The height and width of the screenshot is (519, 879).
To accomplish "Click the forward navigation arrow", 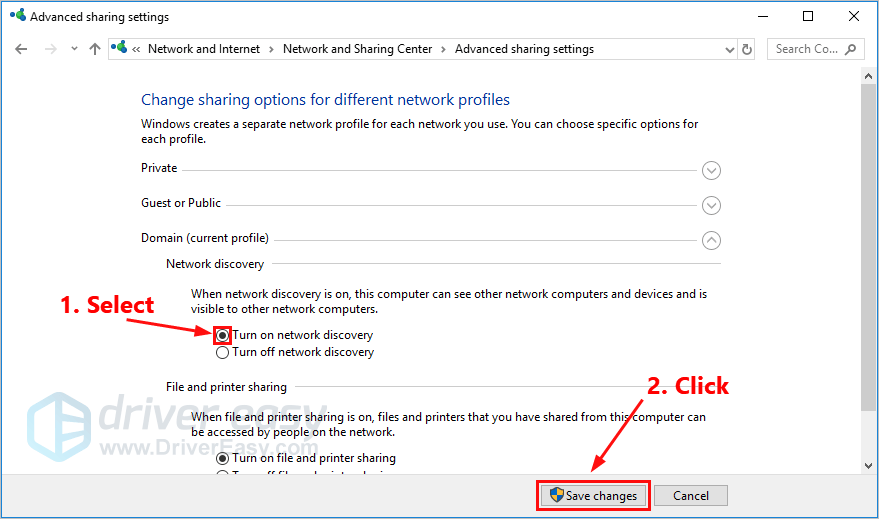I will tap(50, 49).
